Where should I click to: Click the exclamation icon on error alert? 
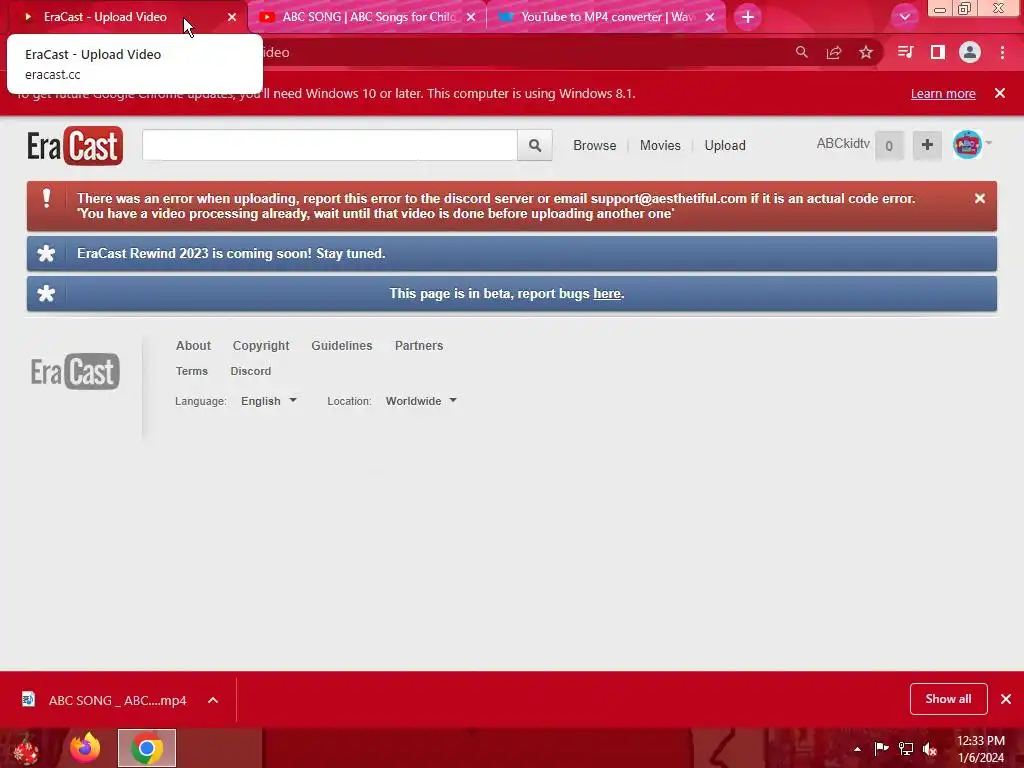click(x=46, y=198)
